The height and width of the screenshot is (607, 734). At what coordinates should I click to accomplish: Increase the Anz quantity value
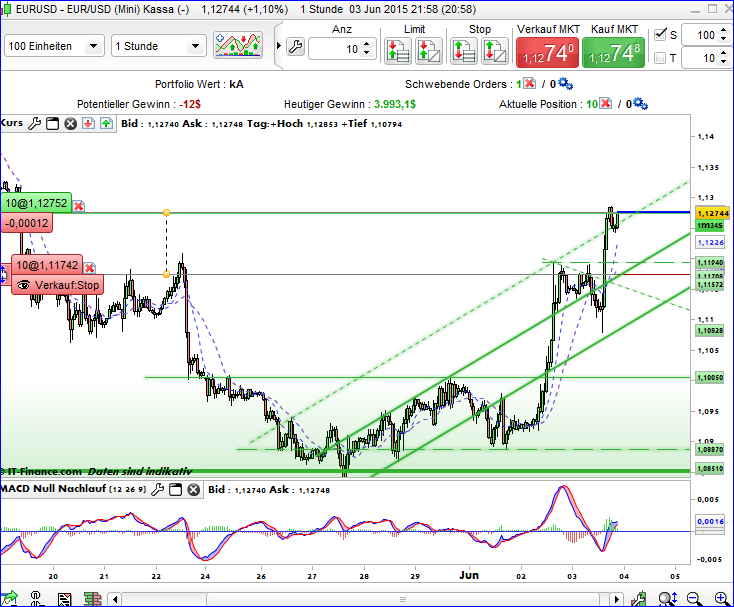[367, 45]
